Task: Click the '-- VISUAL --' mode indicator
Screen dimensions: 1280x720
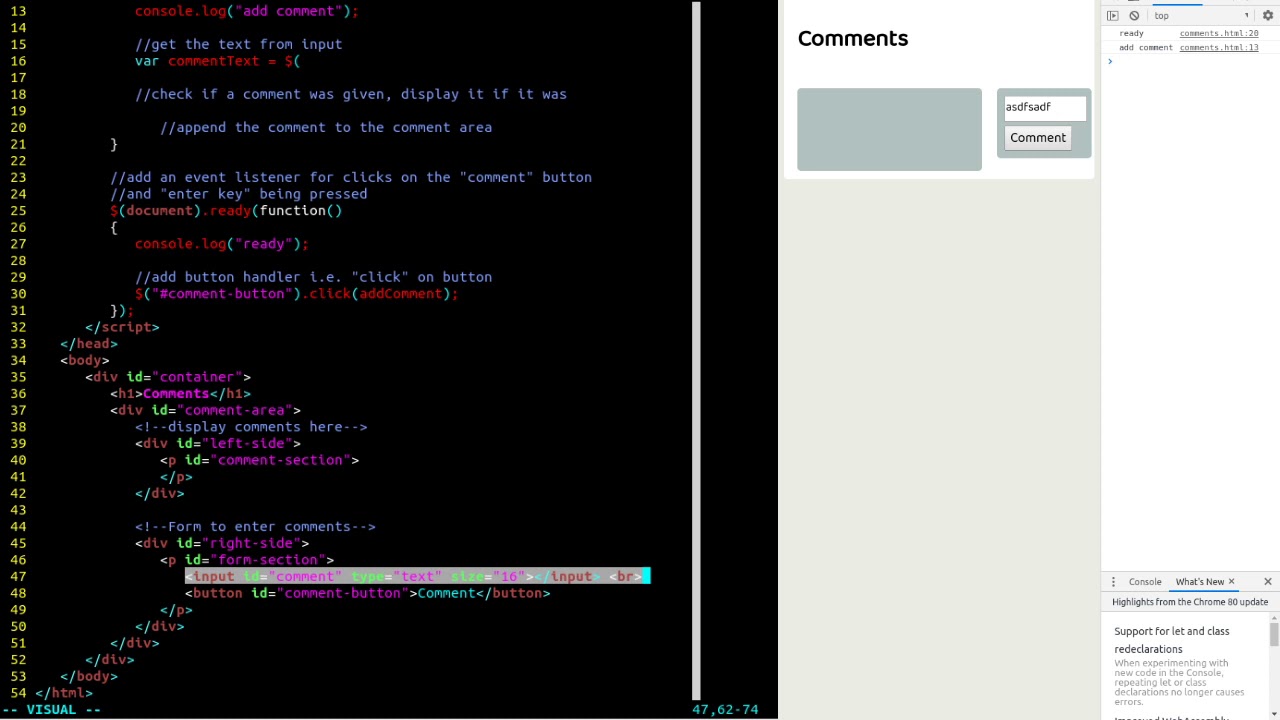Action: (51, 709)
